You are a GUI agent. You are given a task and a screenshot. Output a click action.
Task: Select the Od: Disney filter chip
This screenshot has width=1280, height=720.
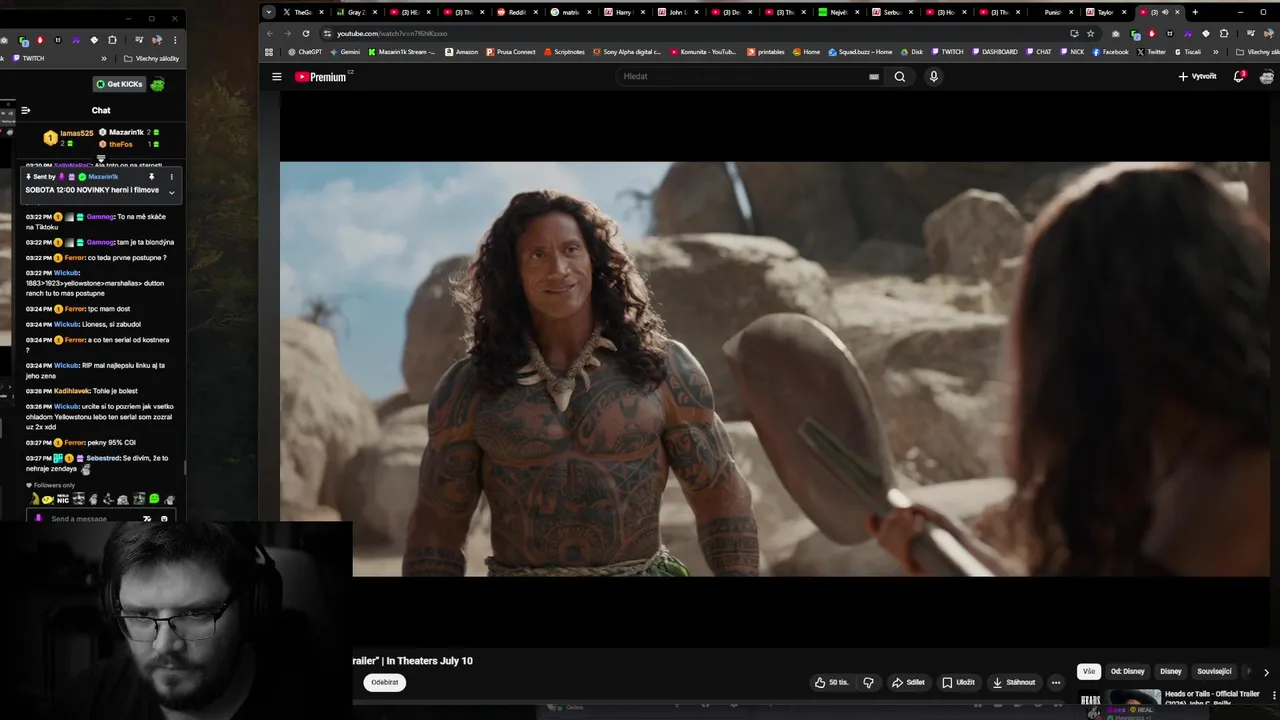[1127, 671]
